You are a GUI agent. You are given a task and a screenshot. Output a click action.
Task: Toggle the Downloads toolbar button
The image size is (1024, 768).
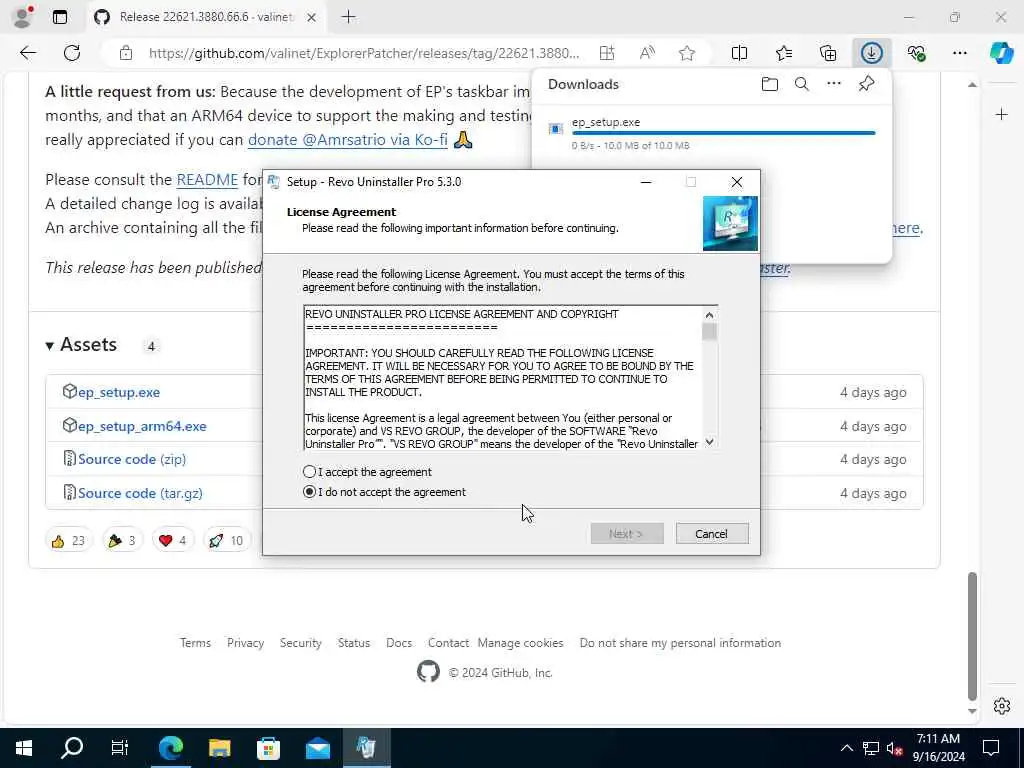click(871, 53)
